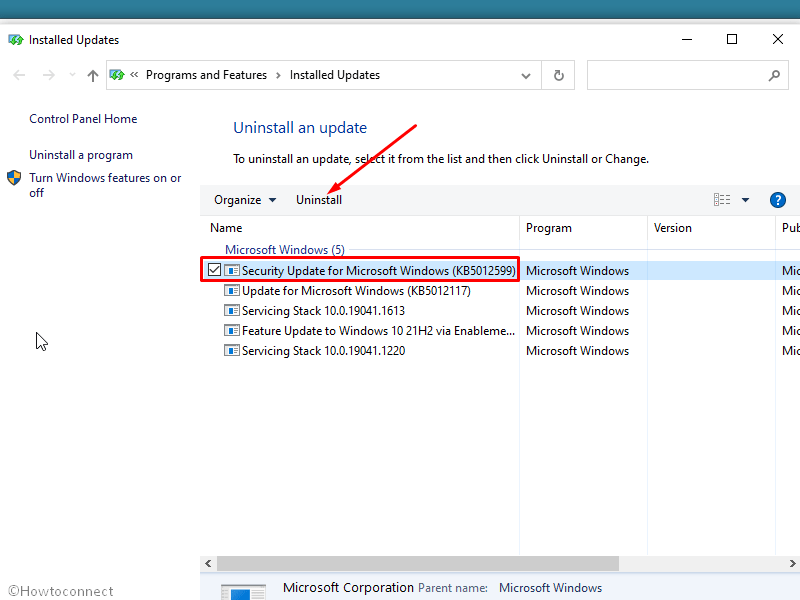Click the icon of Feature Update 21H2
The image size is (800, 600).
[x=232, y=331]
